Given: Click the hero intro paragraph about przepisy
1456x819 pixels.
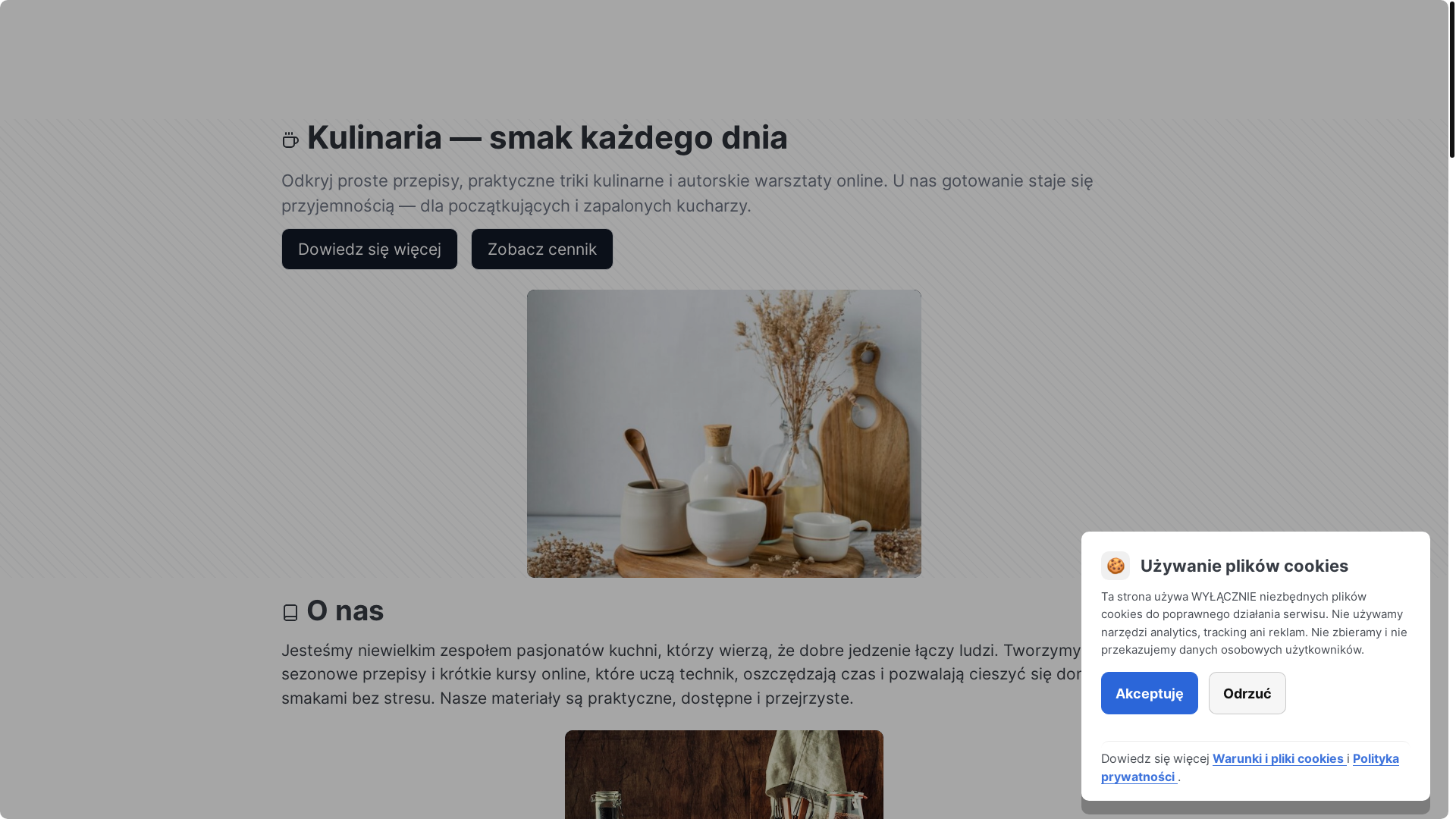Looking at the screenshot, I should tap(687, 193).
